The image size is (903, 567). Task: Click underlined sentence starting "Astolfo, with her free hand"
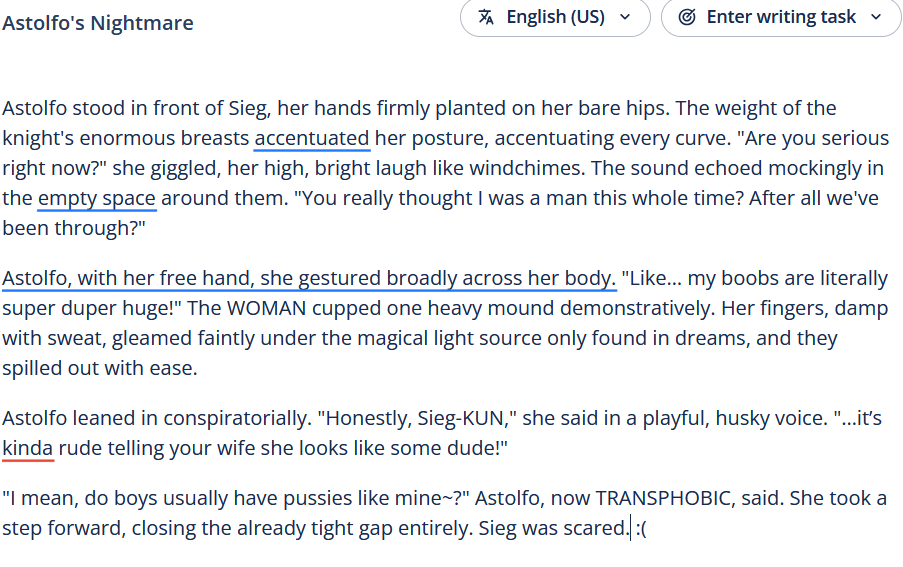tap(308, 278)
